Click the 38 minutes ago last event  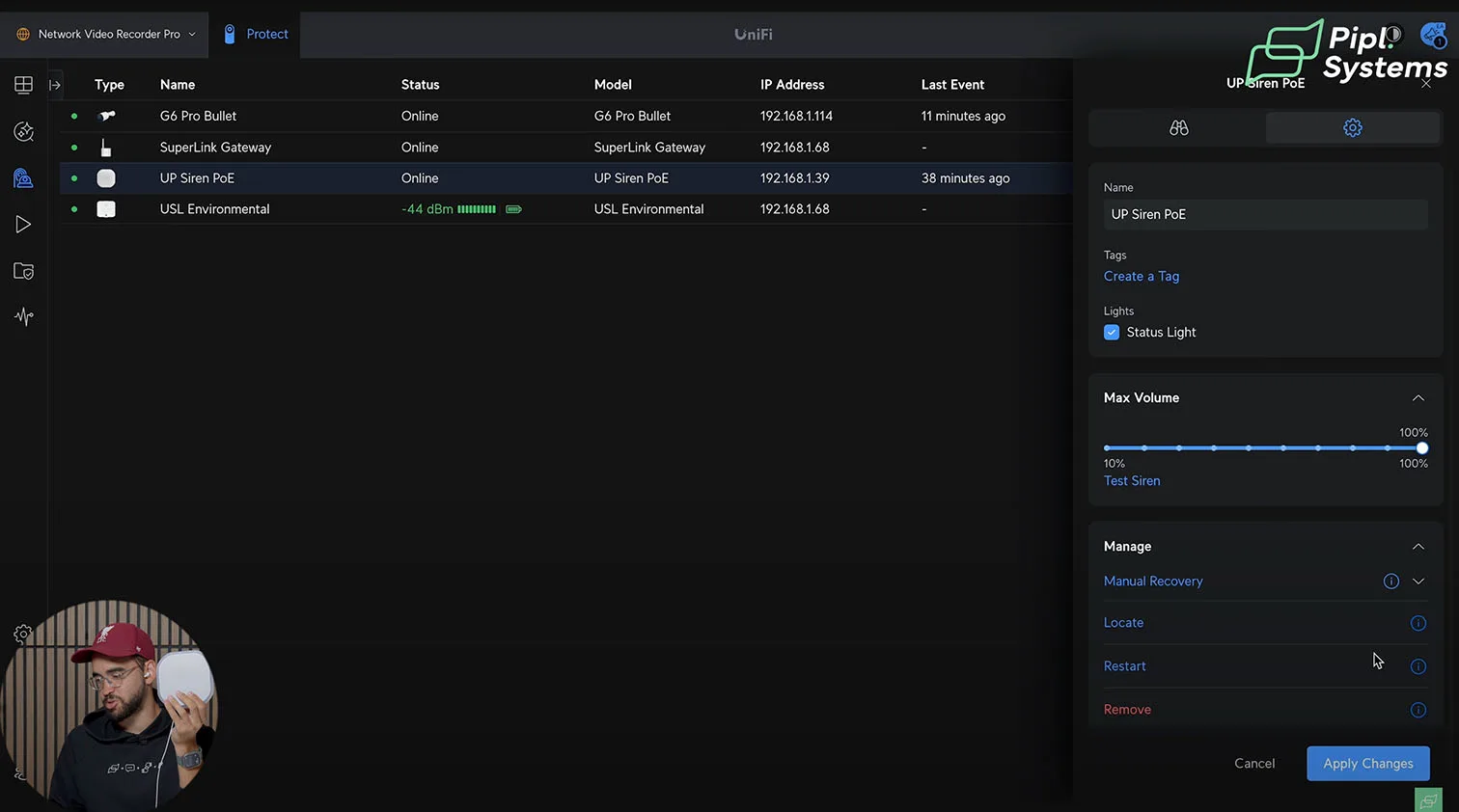(x=965, y=178)
